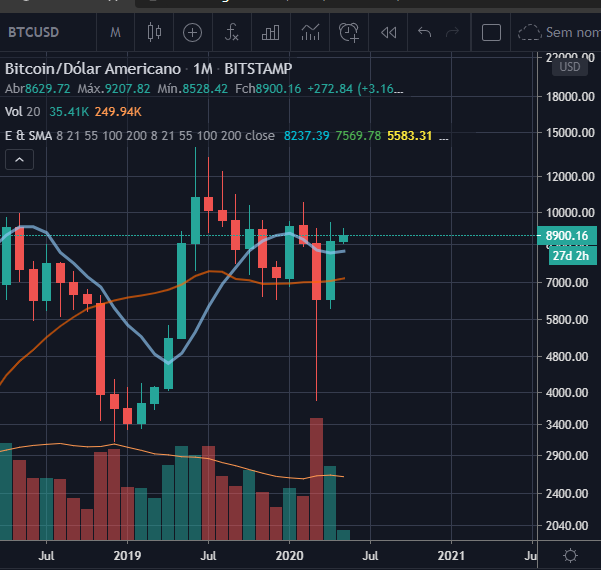
Task: Open the M timeframe interval dropdown
Action: (x=115, y=33)
